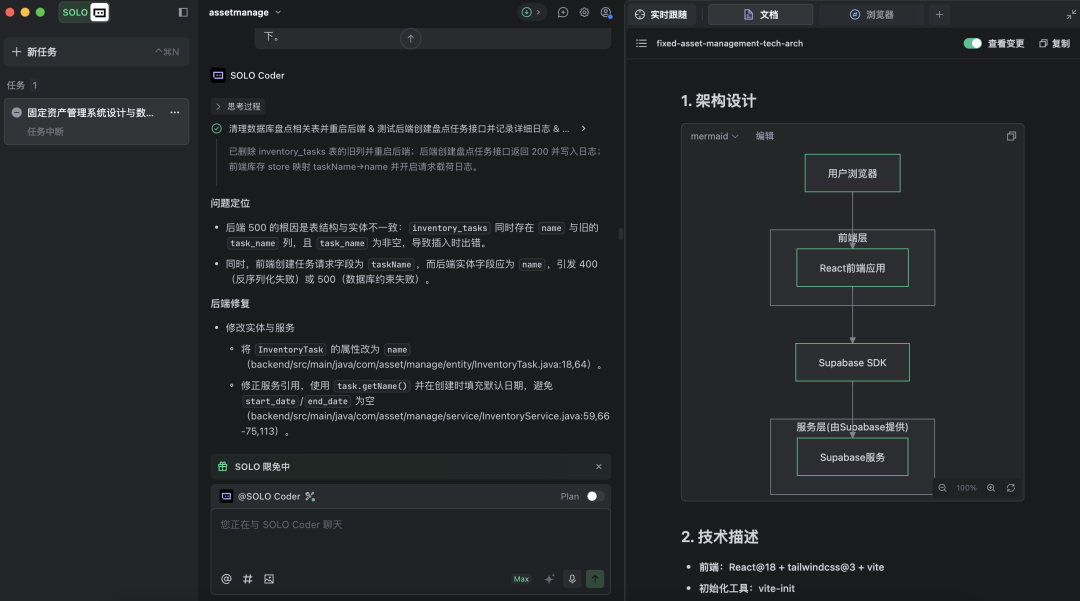Viewport: 1080px width, 601px height.
Task: Expand the 思考过程 thinking section
Action: coord(238,106)
